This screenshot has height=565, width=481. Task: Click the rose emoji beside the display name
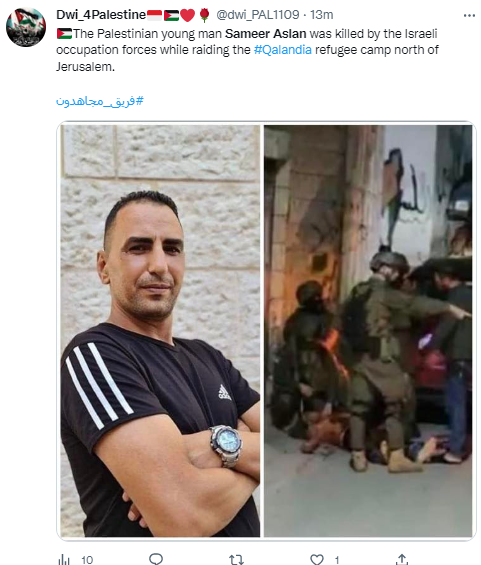click(x=204, y=15)
